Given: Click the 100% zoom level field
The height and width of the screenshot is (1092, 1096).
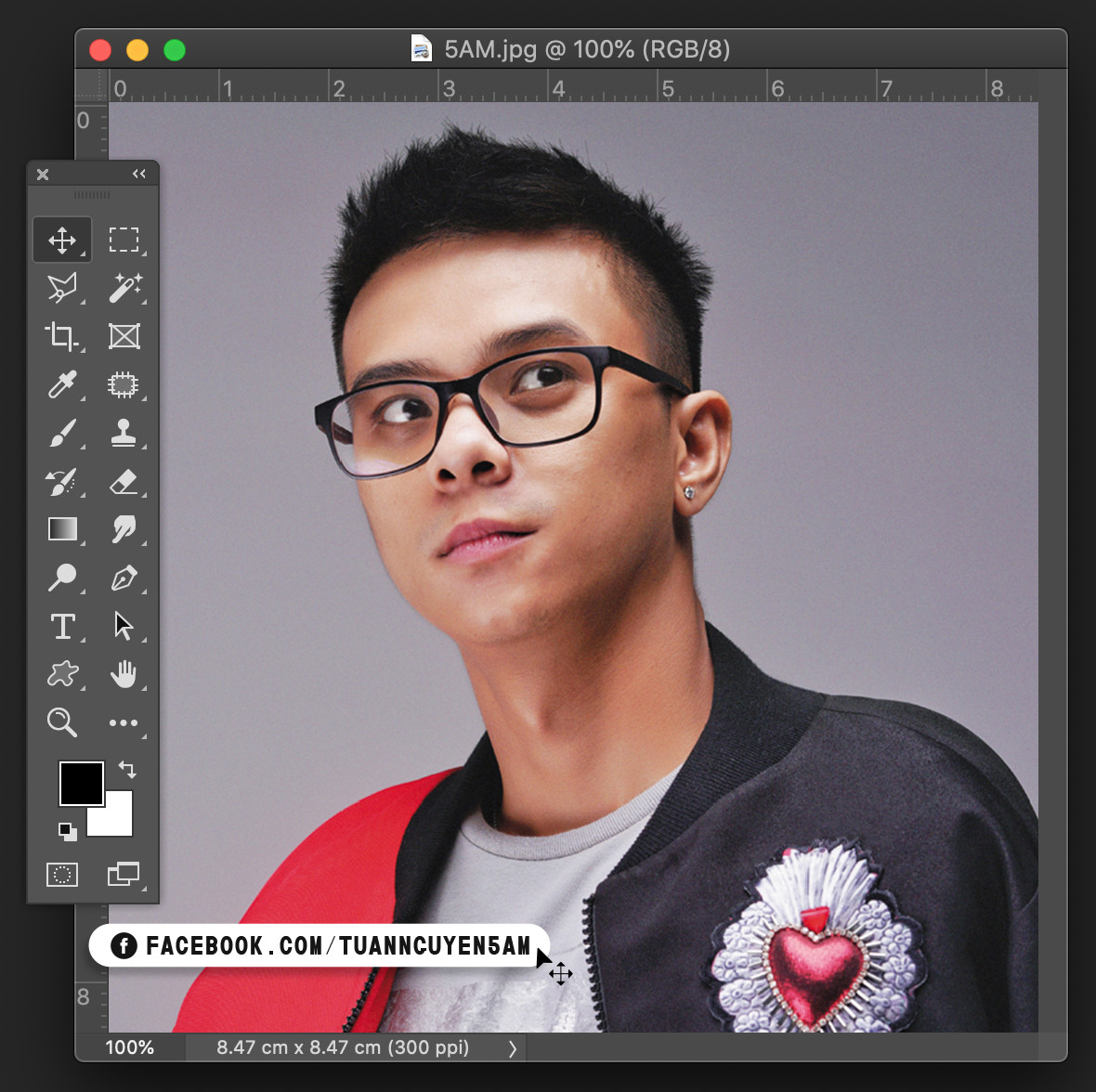Looking at the screenshot, I should [130, 1048].
